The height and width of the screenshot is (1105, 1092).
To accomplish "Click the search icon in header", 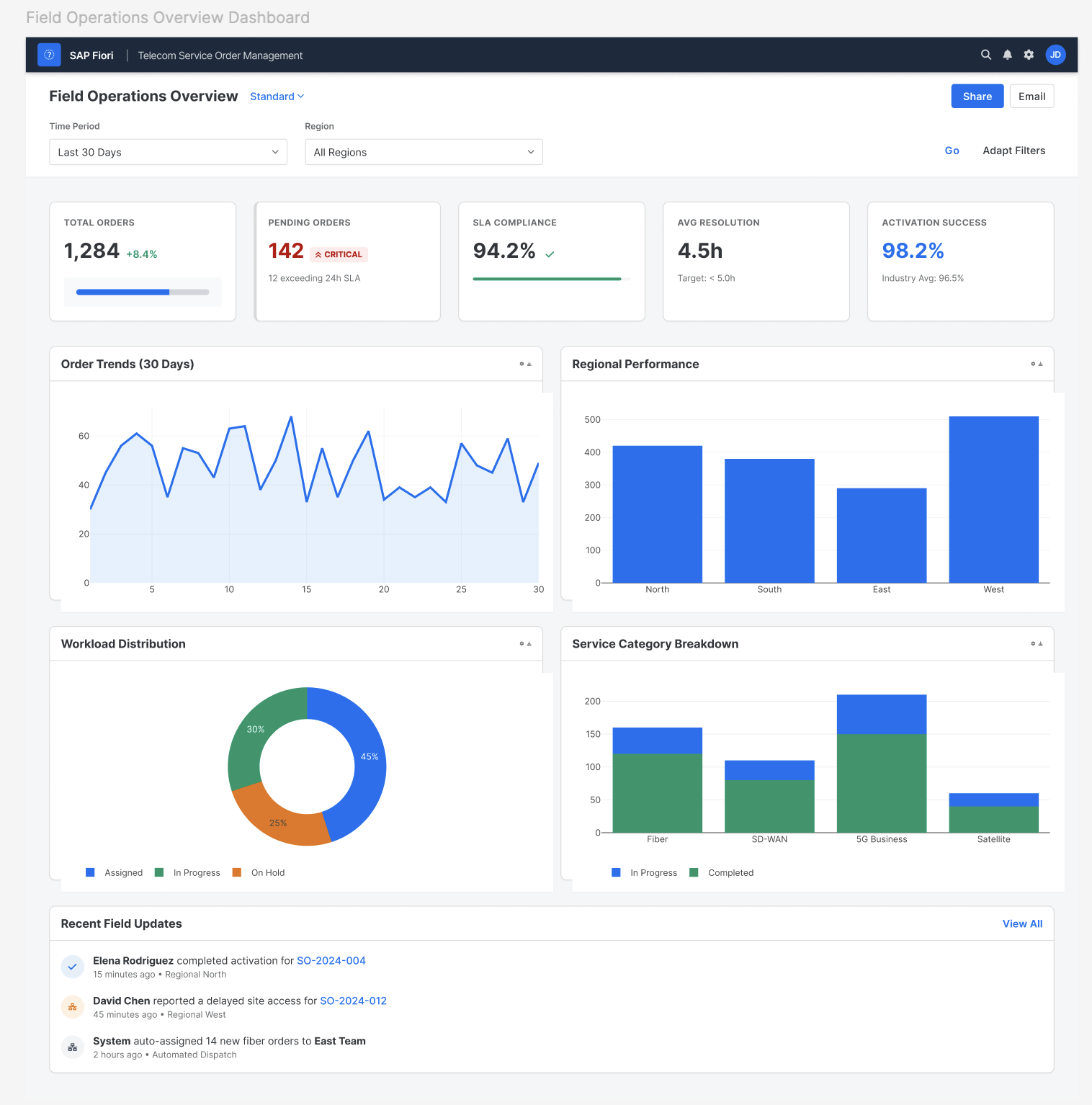I will [x=986, y=55].
